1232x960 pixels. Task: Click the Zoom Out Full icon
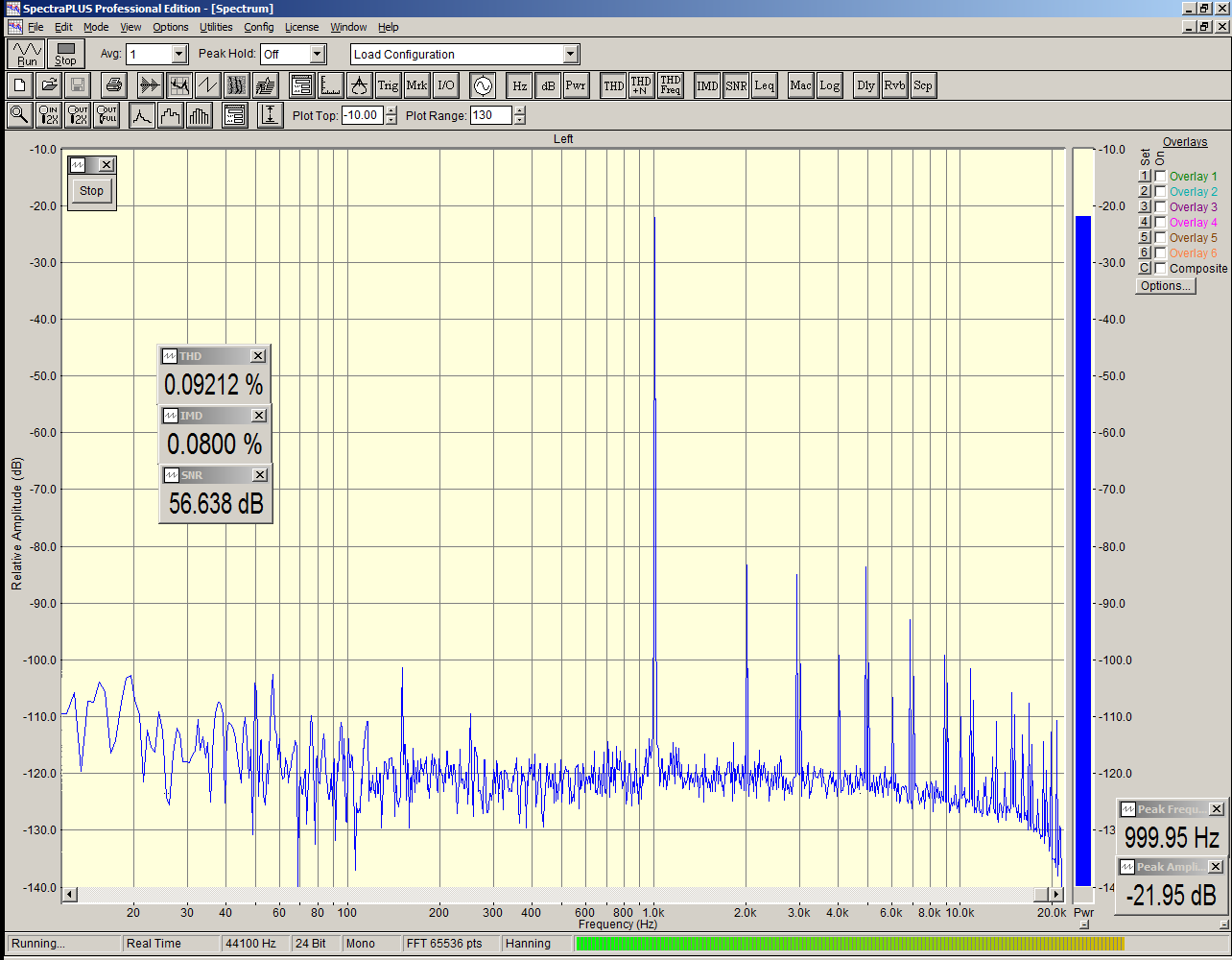coord(107,115)
